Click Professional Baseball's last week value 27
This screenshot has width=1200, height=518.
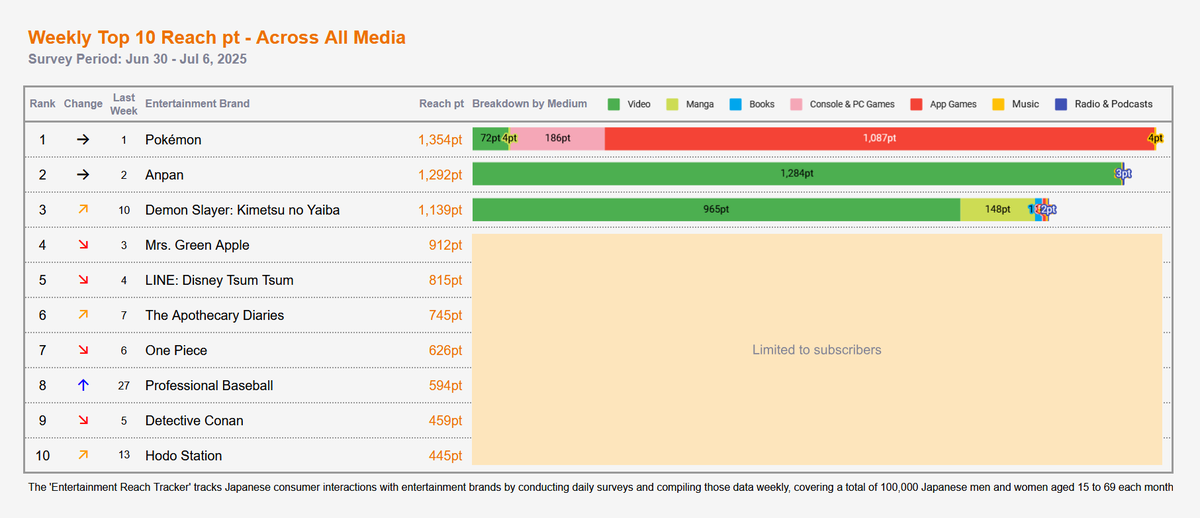(x=124, y=385)
